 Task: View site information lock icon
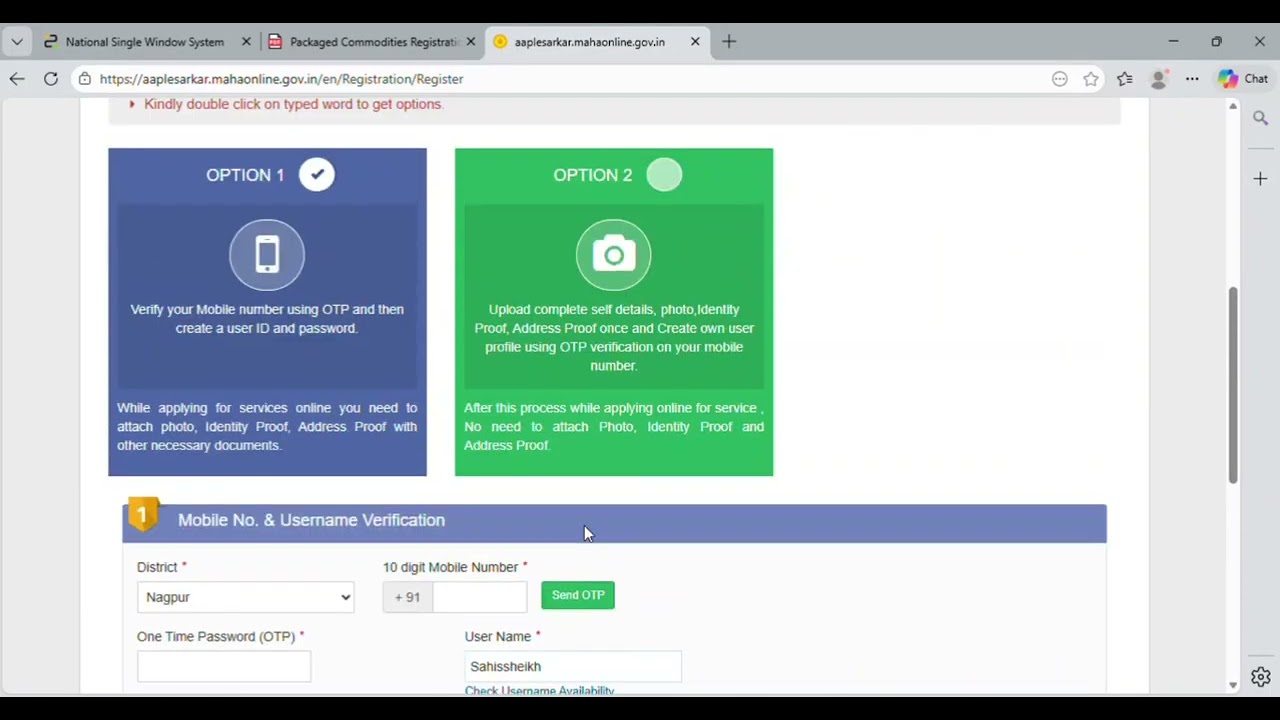pos(85,79)
